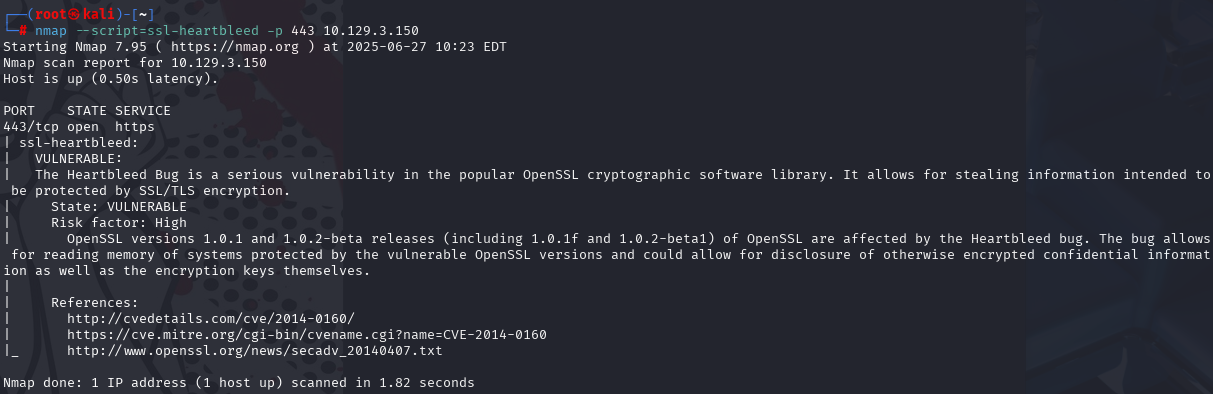Click the 443/tcp open https result line

click(x=79, y=126)
